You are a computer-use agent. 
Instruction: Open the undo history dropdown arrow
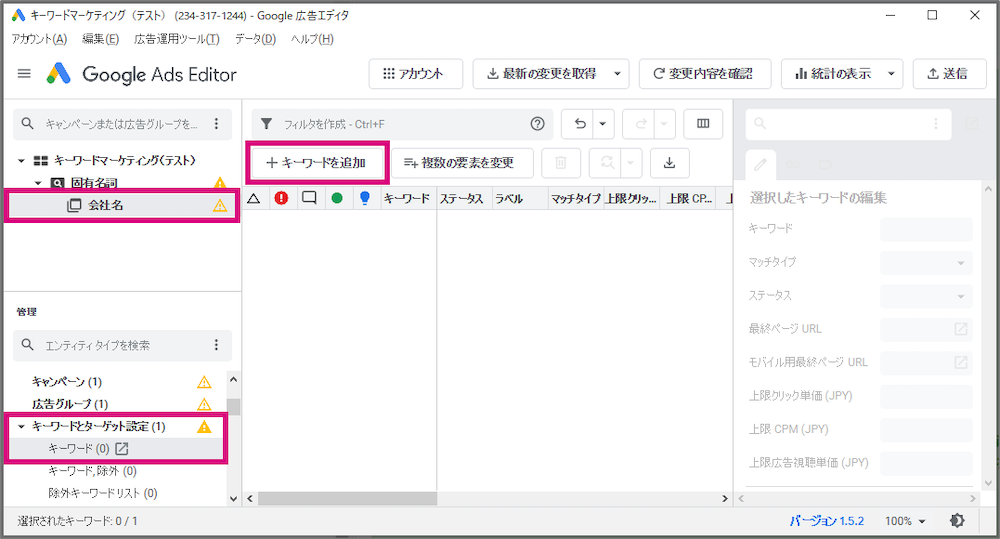coord(603,124)
